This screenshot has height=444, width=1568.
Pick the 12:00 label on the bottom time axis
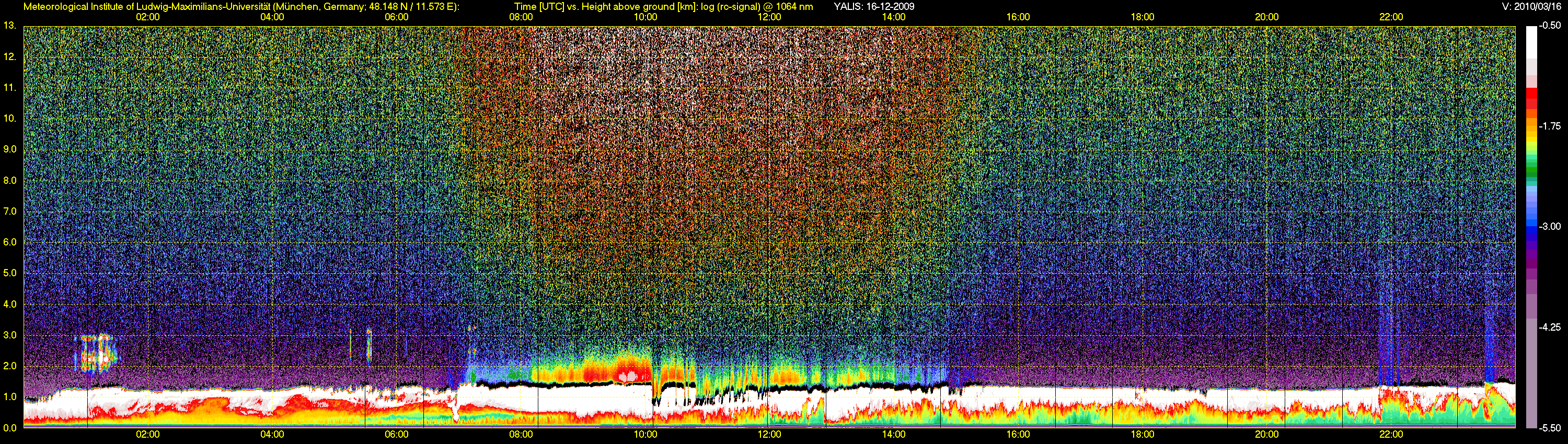point(769,434)
